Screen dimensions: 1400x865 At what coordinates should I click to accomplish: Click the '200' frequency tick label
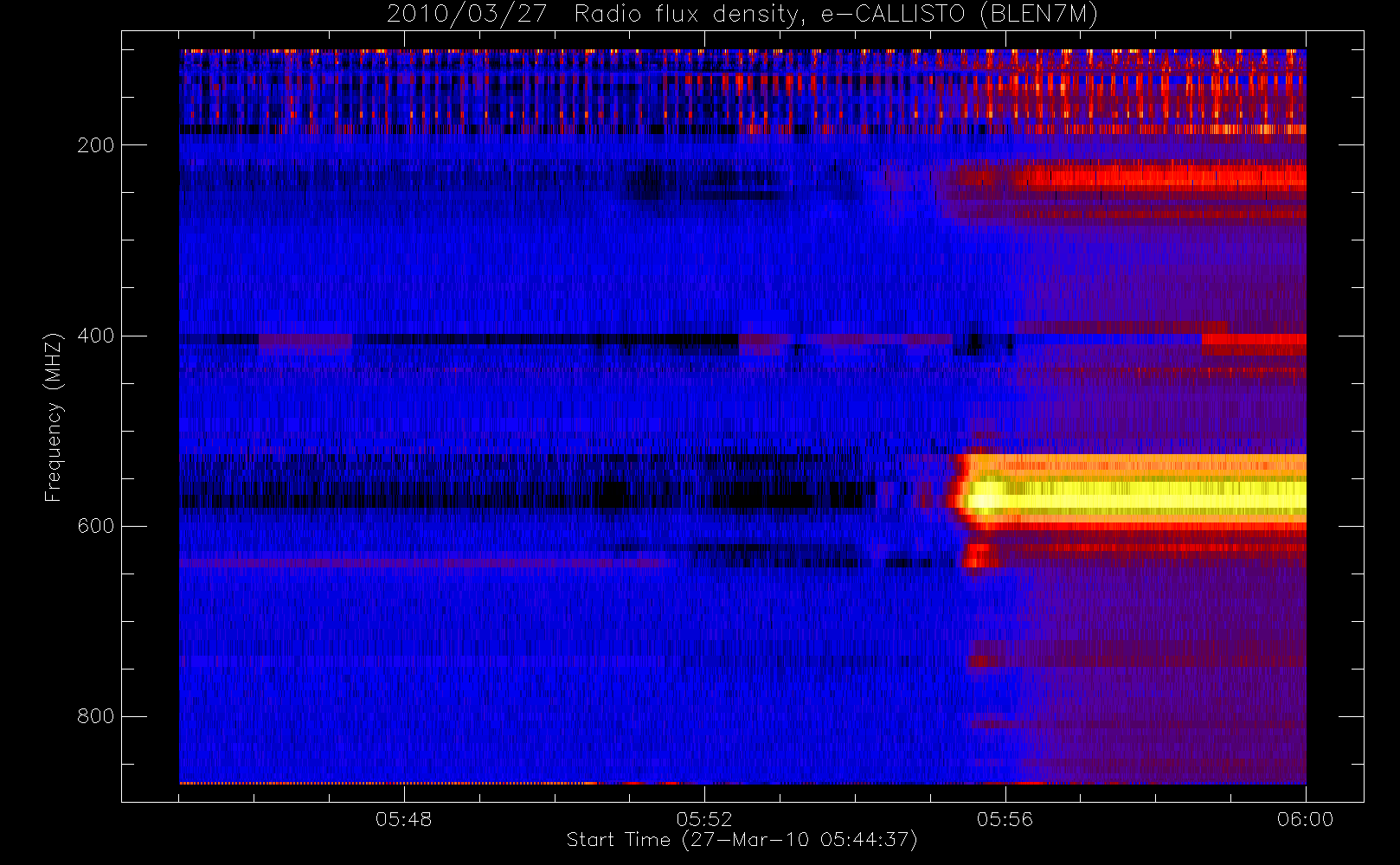[96, 145]
